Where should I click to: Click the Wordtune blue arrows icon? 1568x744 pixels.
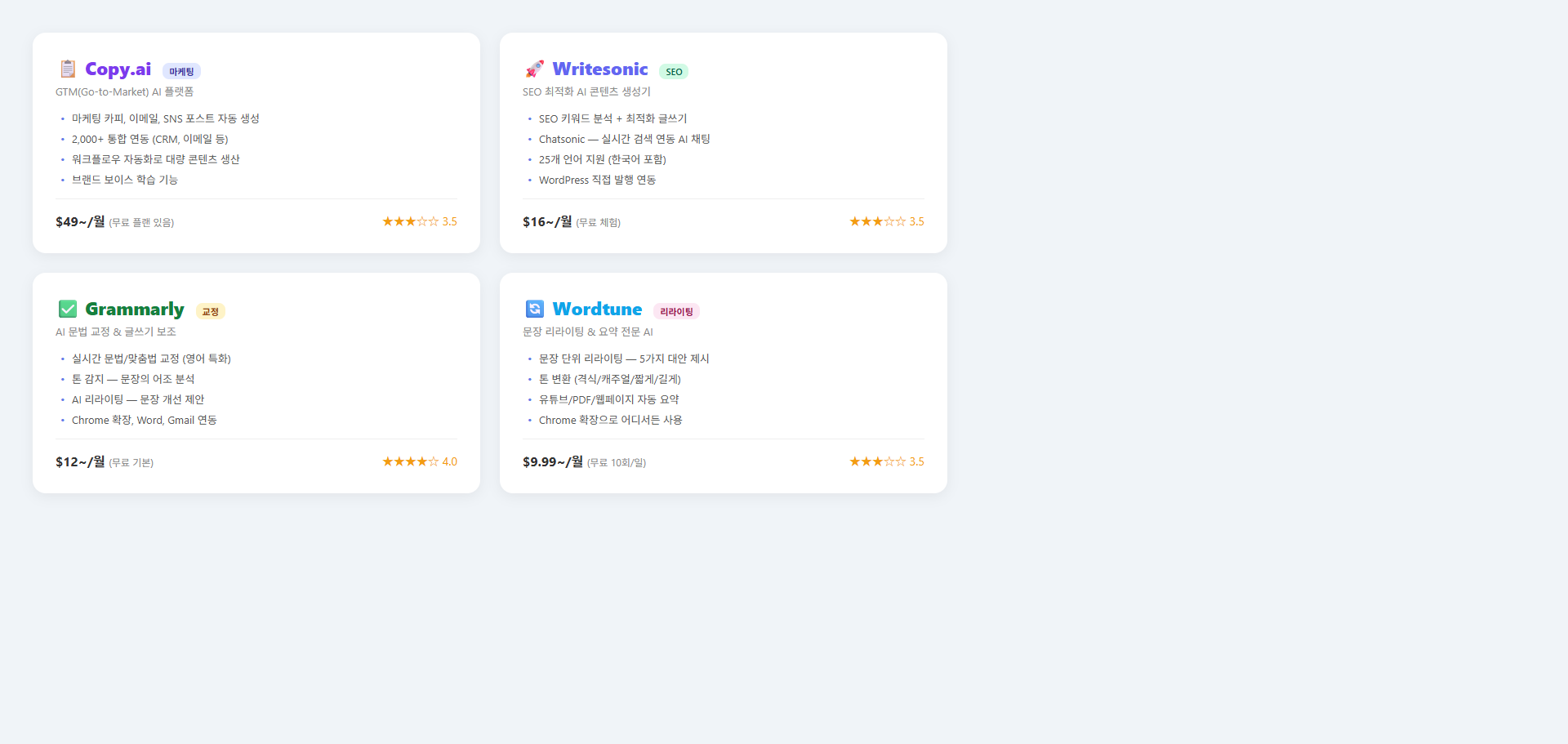(x=535, y=309)
